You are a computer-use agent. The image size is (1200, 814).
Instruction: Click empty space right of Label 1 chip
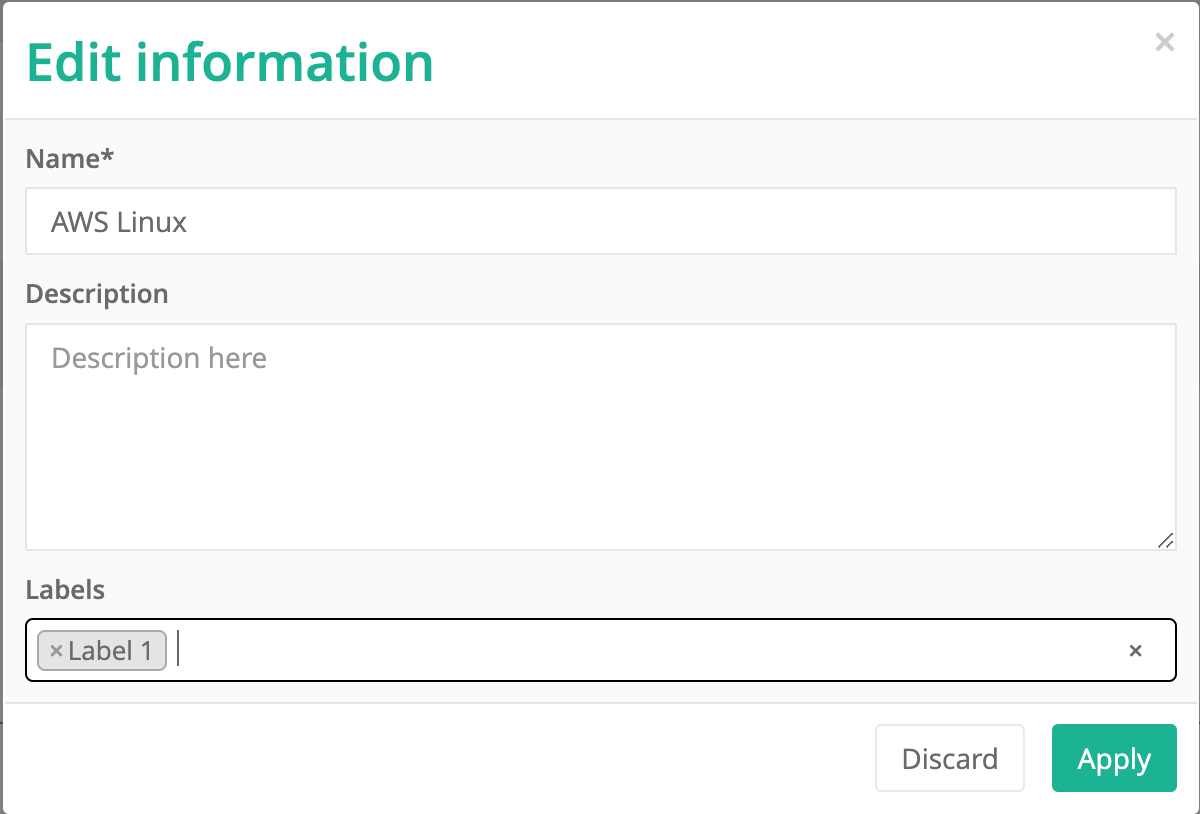tap(650, 651)
